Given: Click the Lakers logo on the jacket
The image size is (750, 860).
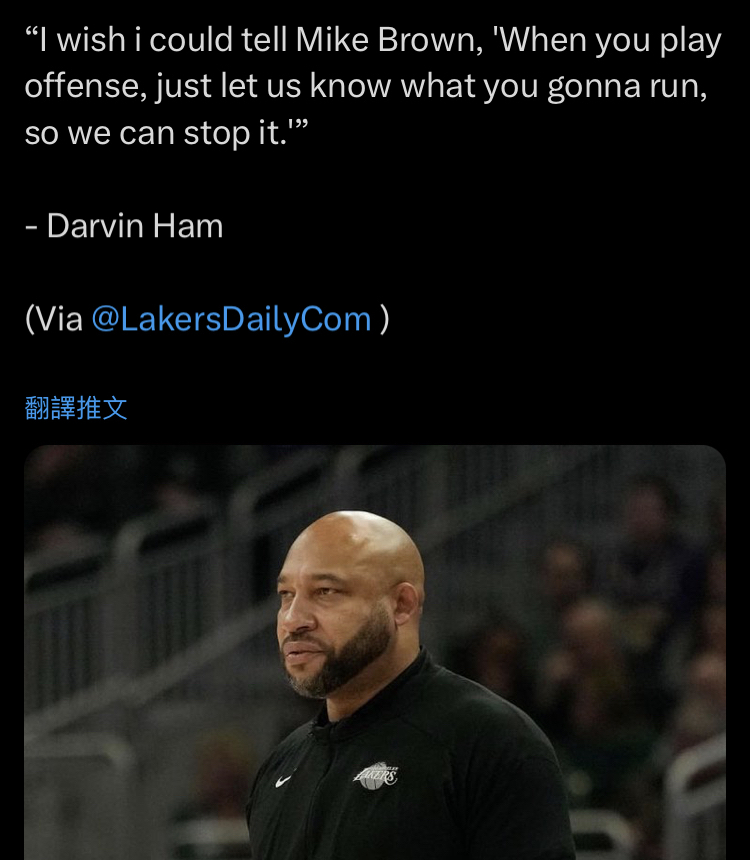Looking at the screenshot, I should pyautogui.click(x=376, y=776).
